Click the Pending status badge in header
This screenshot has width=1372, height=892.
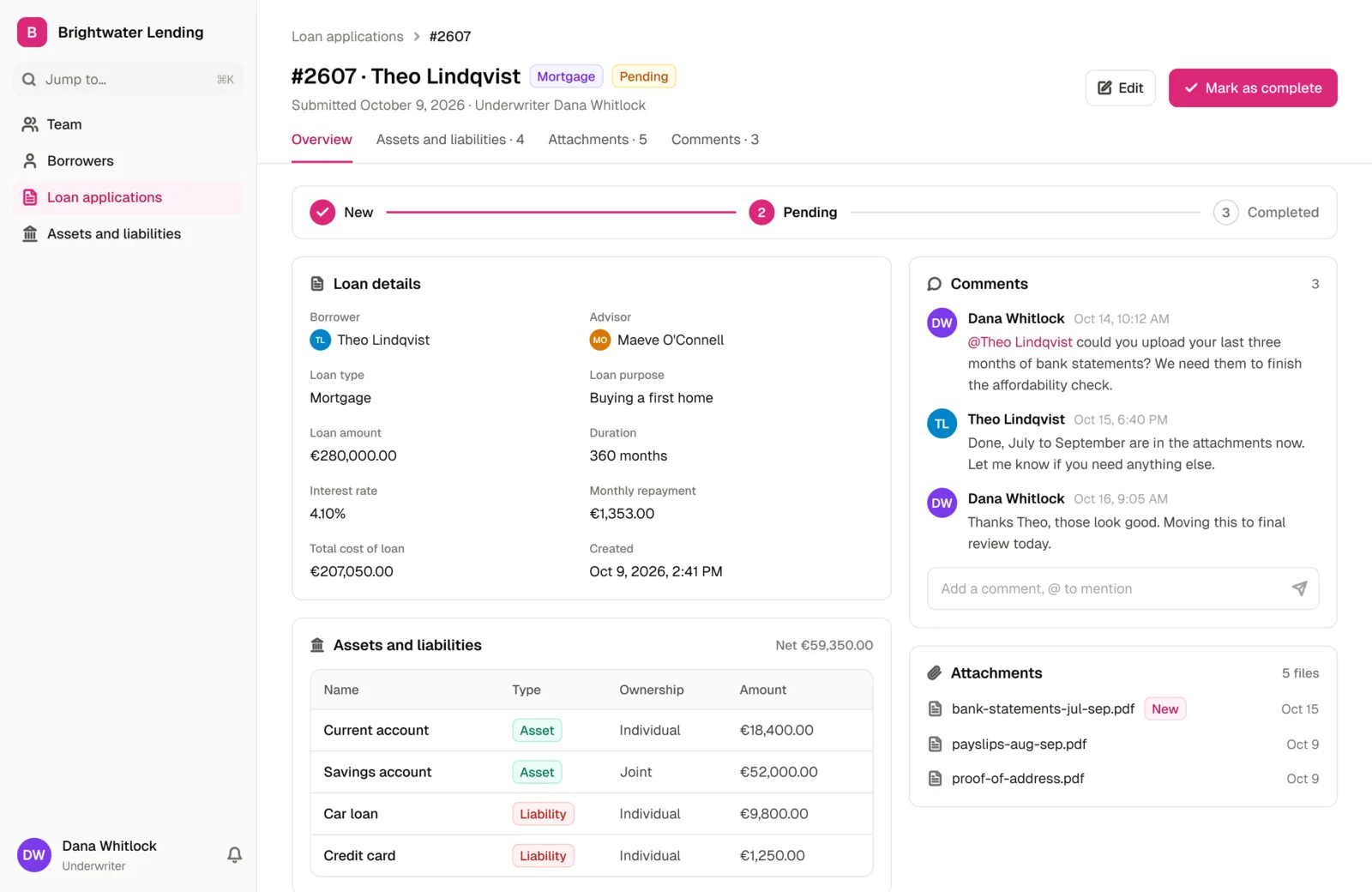tap(643, 76)
